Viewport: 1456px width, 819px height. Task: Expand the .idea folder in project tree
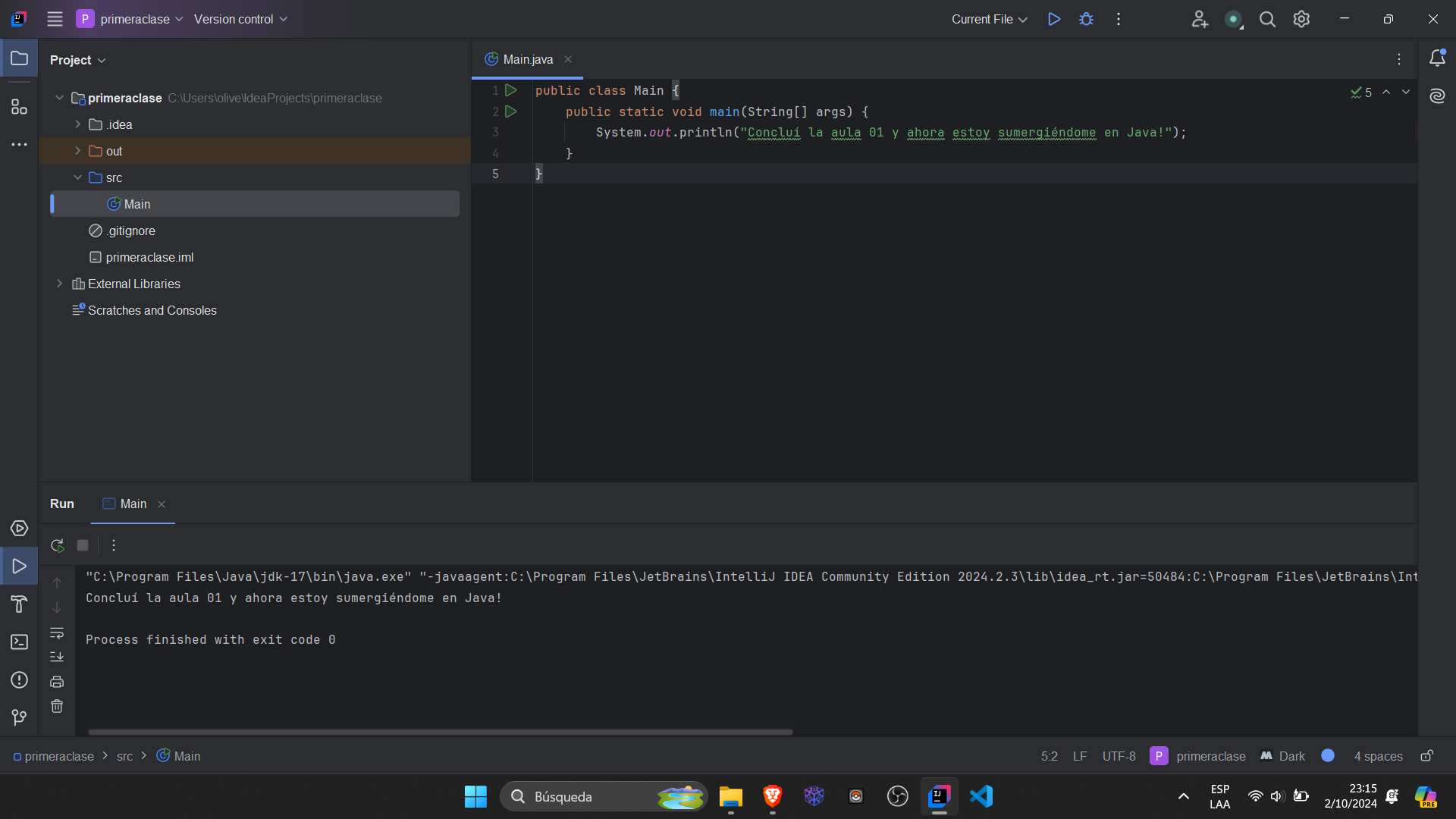(x=78, y=124)
